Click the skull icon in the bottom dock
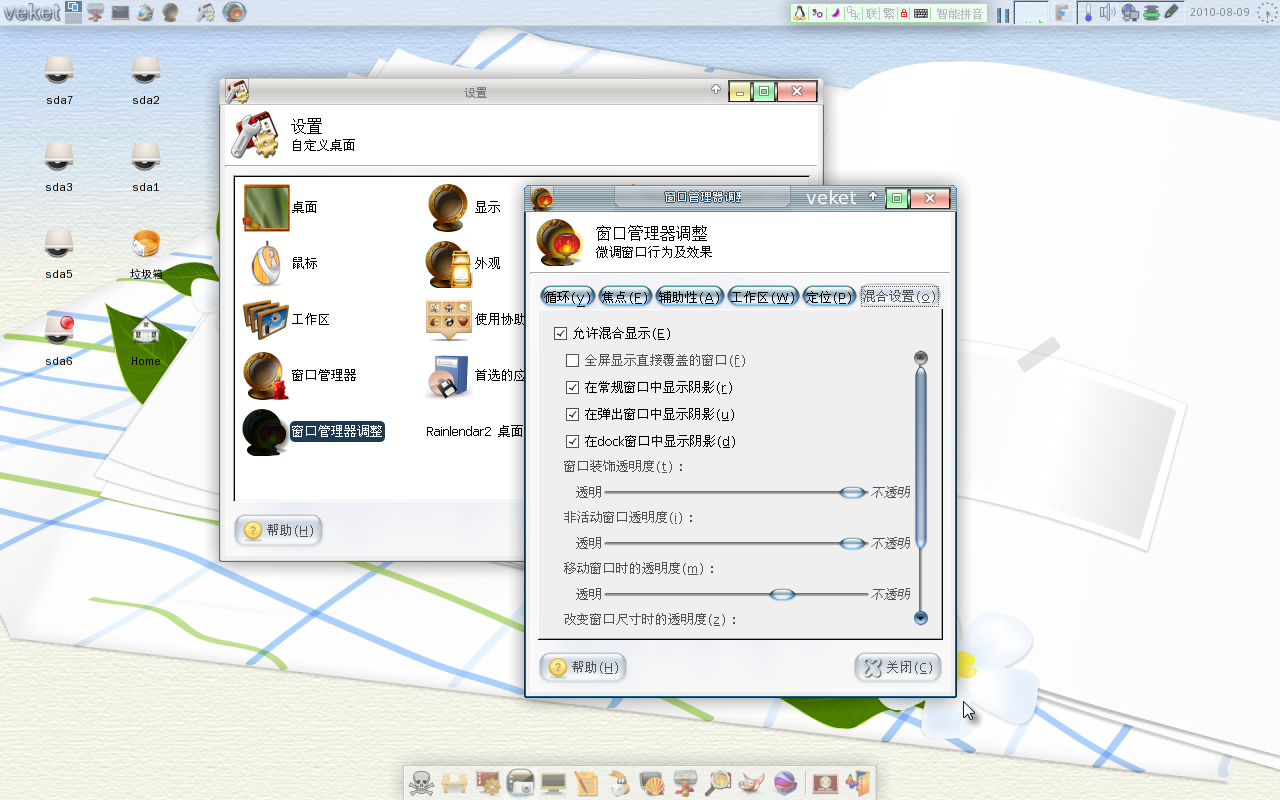The width and height of the screenshot is (1280, 800). 421,783
